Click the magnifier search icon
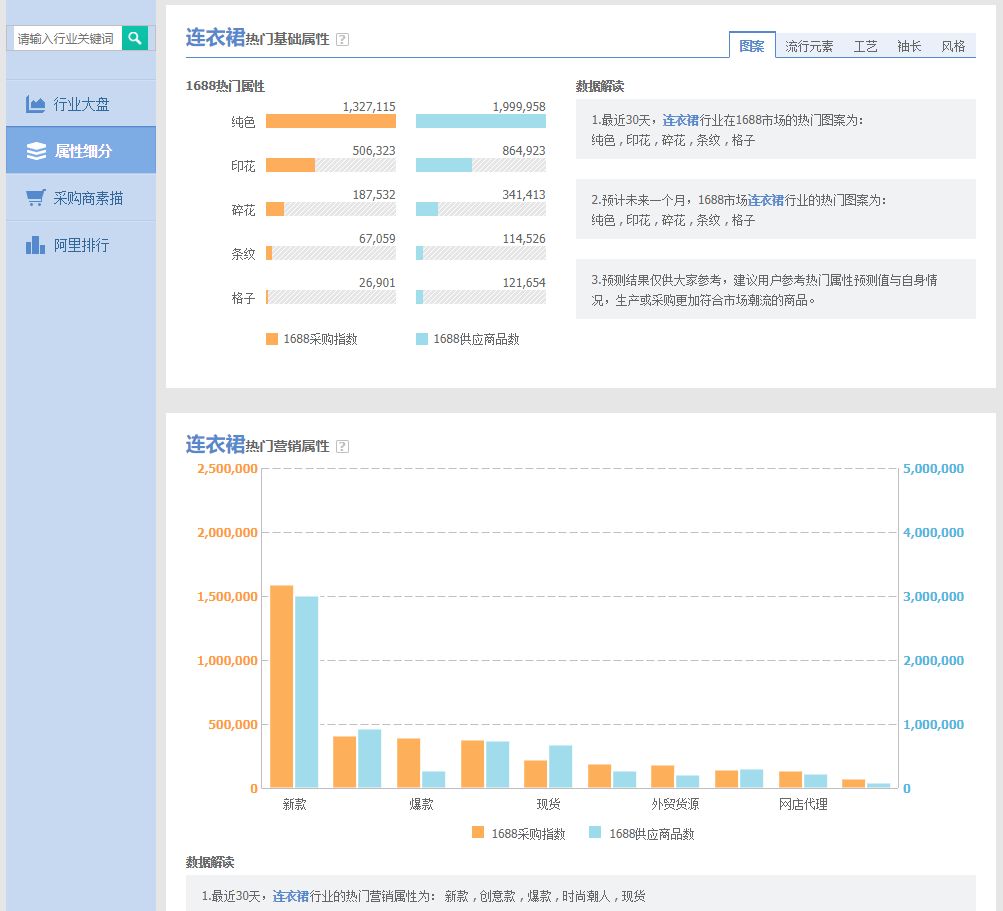The image size is (1003, 911). [x=135, y=37]
